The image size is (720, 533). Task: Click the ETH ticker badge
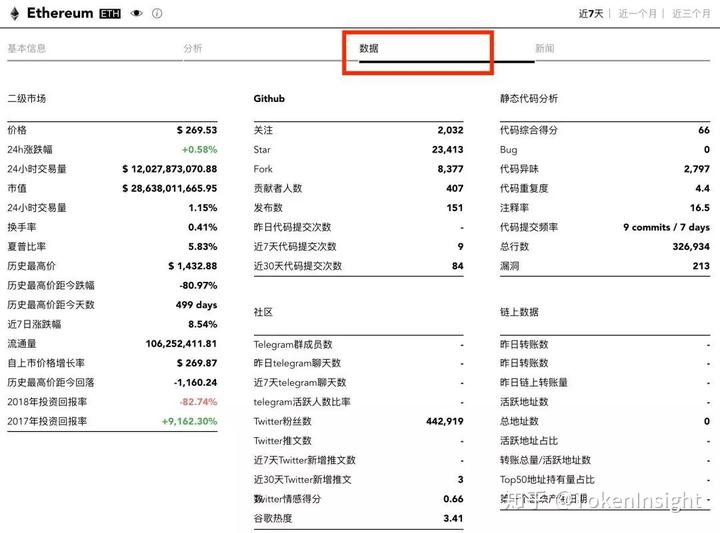pos(110,14)
